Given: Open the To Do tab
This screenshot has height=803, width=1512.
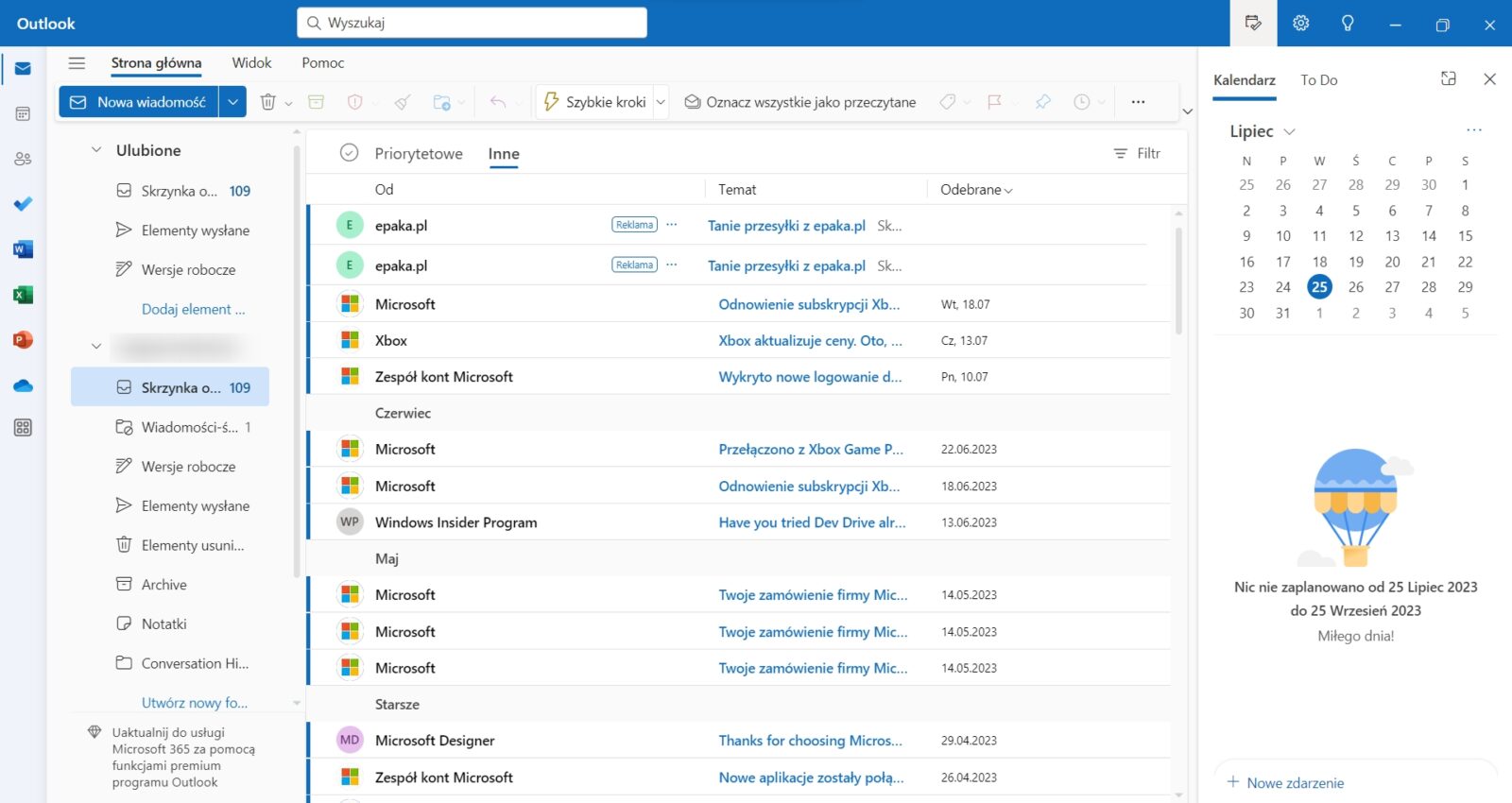Looking at the screenshot, I should tap(1318, 80).
